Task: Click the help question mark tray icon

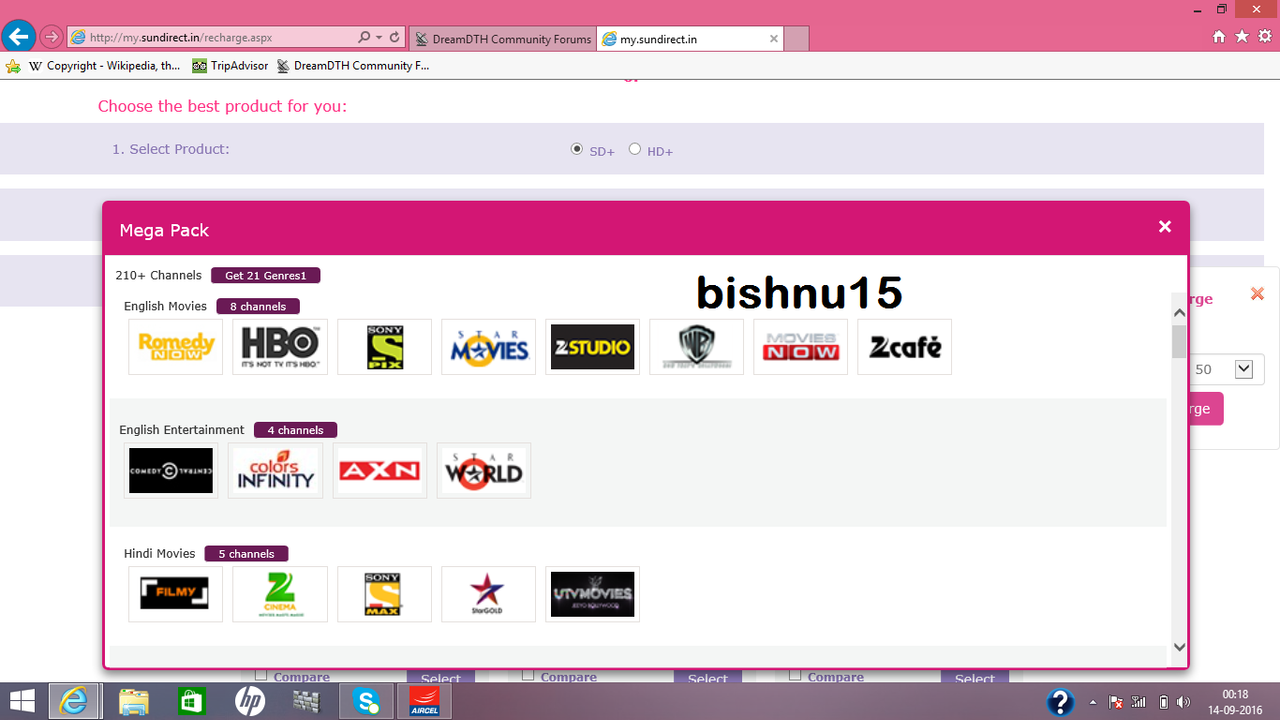Action: pos(1061,701)
